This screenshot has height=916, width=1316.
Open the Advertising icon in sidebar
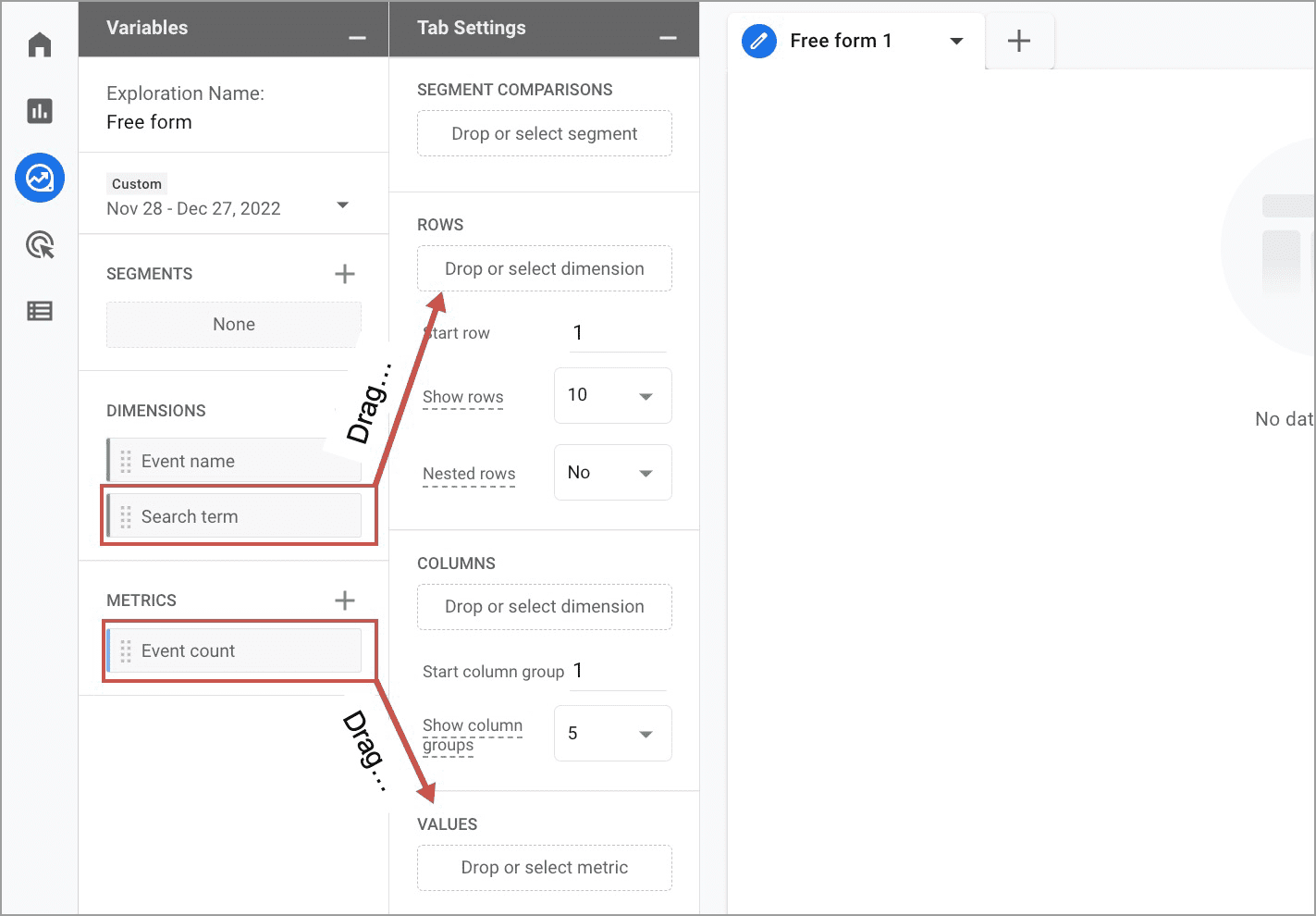tap(40, 245)
